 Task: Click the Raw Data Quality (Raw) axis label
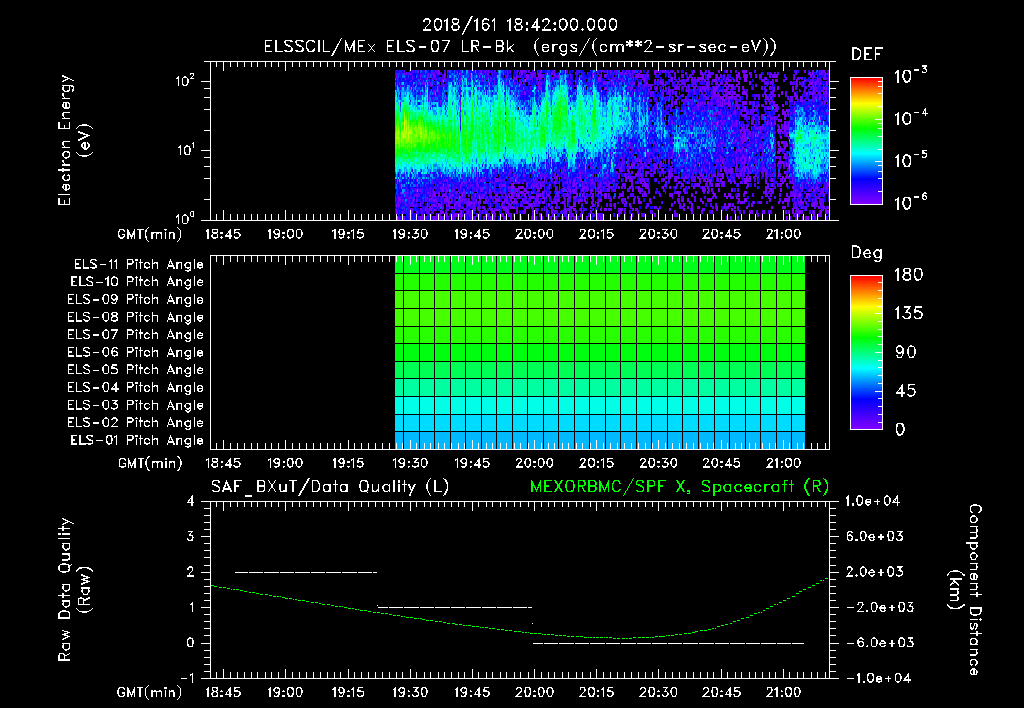pyautogui.click(x=74, y=590)
